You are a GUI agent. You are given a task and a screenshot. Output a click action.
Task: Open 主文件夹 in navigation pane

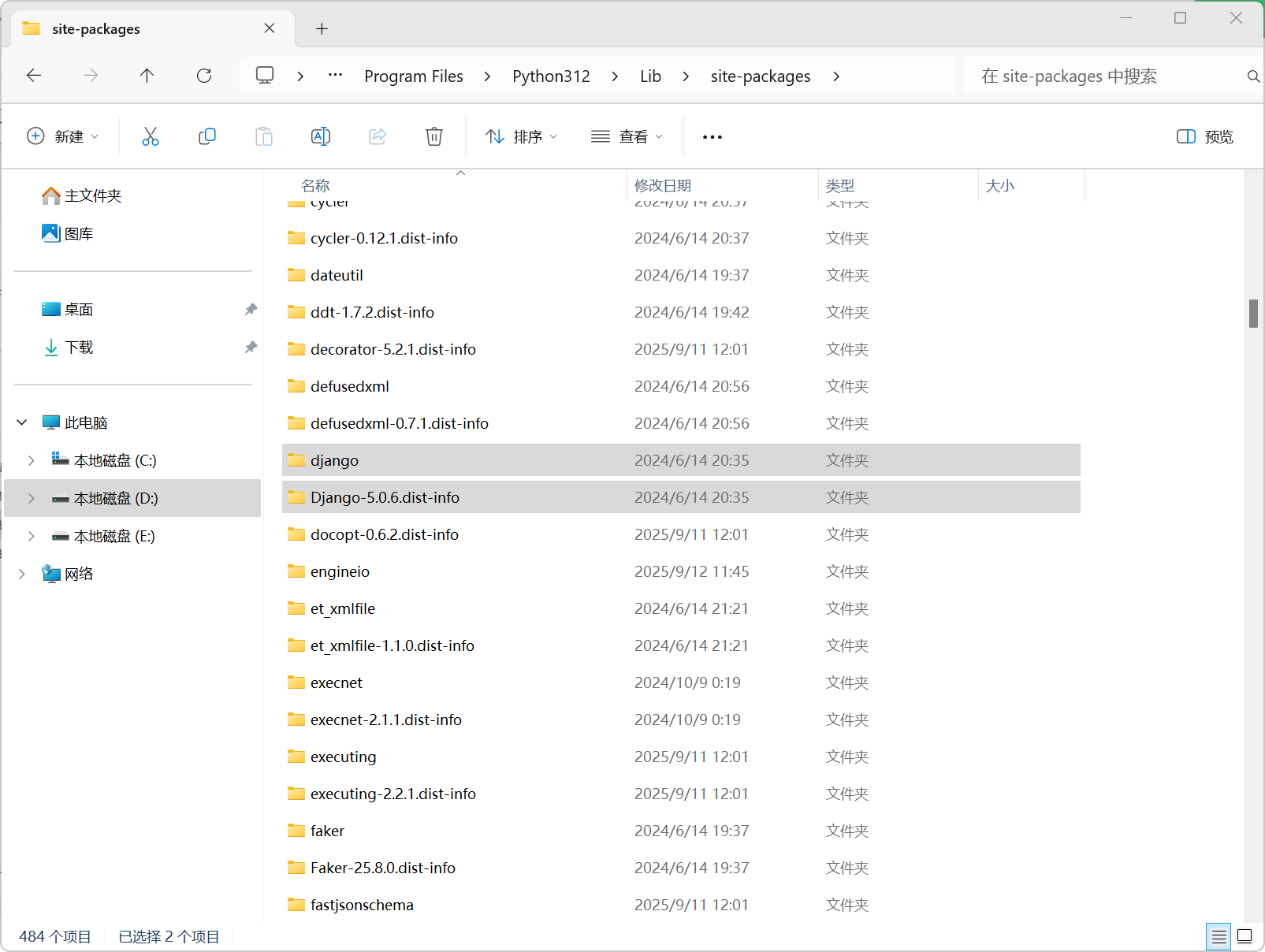(82, 195)
